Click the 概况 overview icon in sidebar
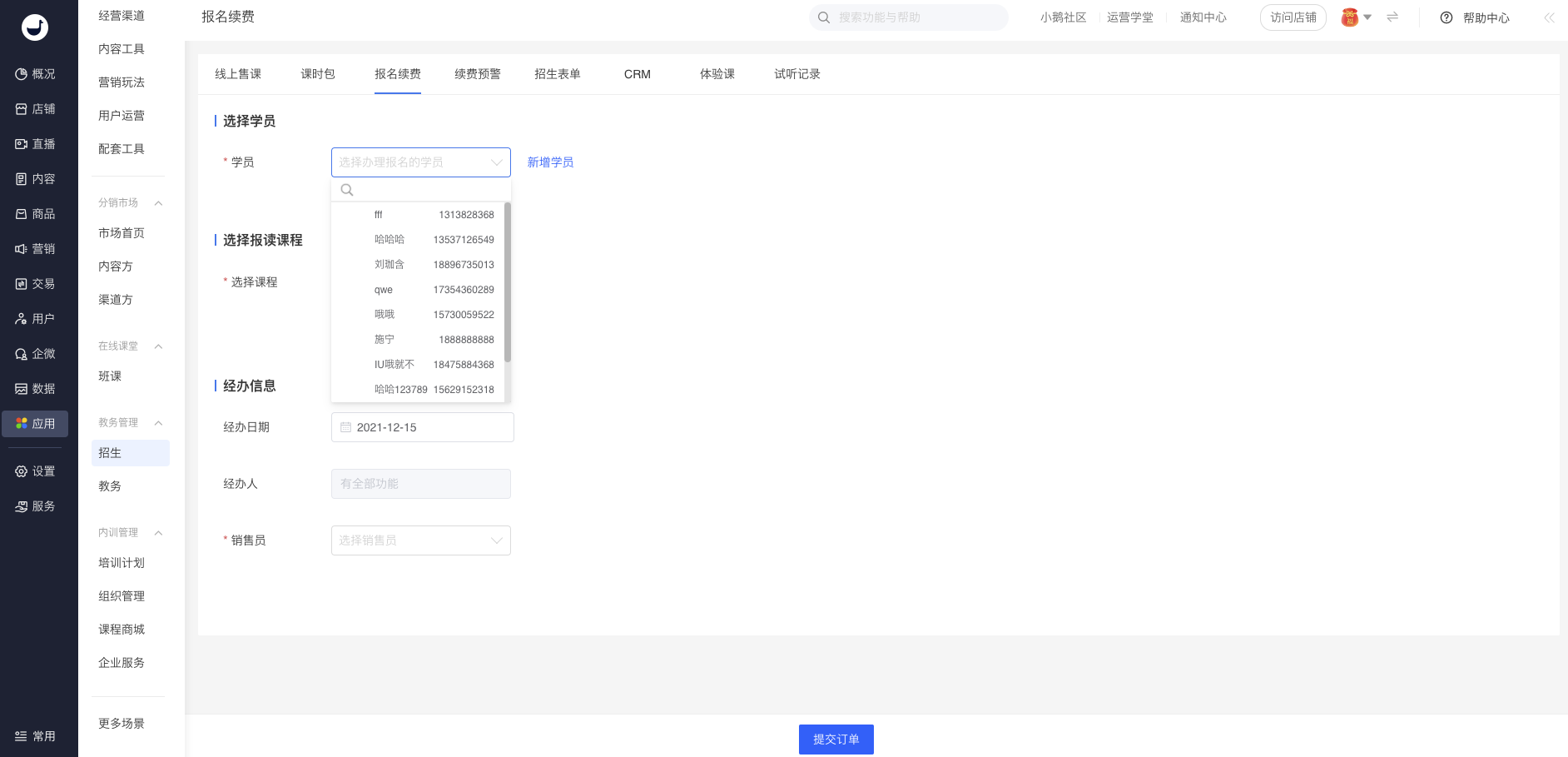 [22, 74]
